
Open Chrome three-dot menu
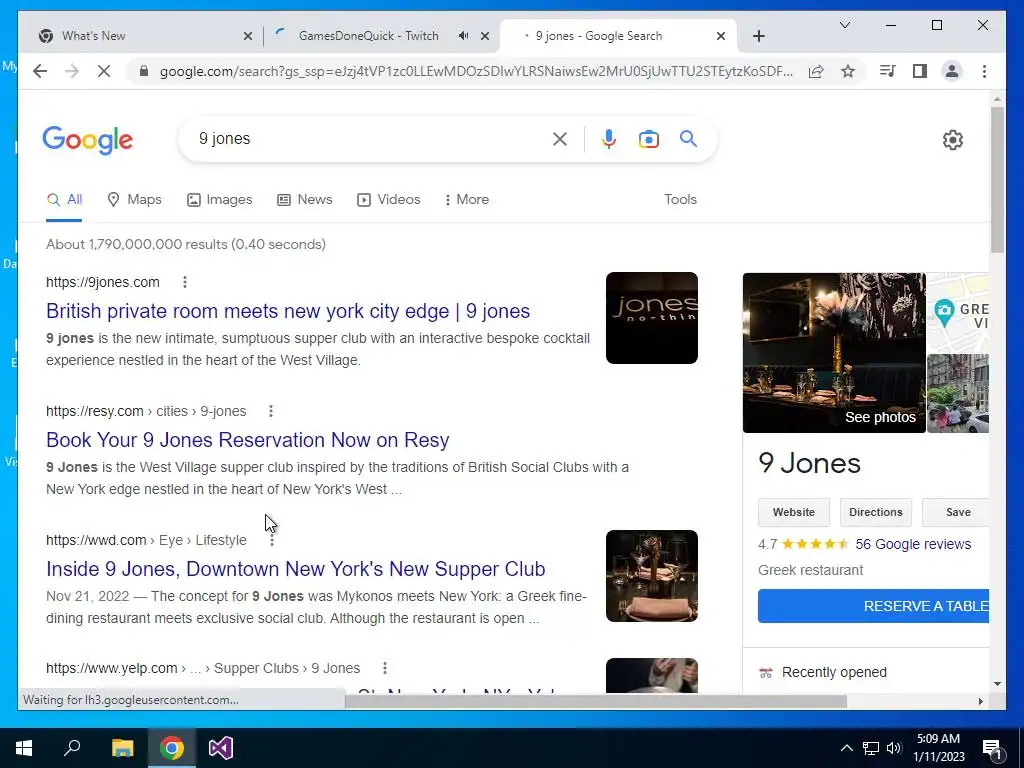pyautogui.click(x=984, y=71)
